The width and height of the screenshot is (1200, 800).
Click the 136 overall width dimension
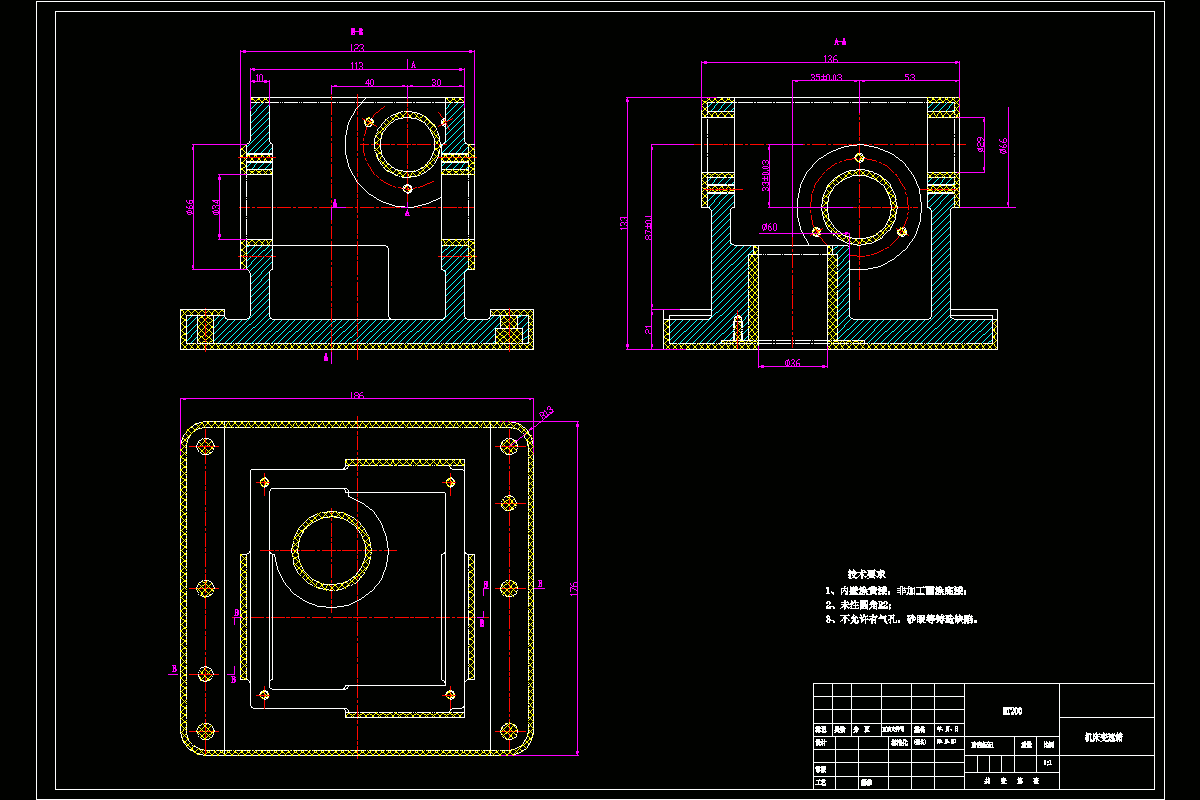tap(830, 59)
